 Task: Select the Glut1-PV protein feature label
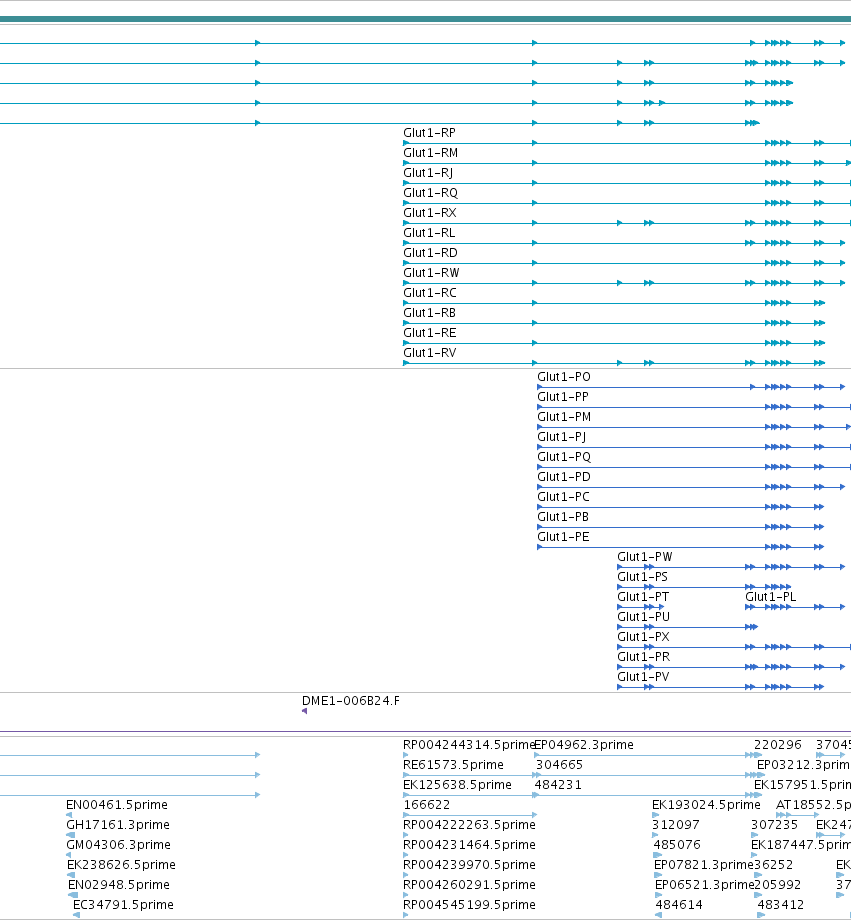(643, 677)
